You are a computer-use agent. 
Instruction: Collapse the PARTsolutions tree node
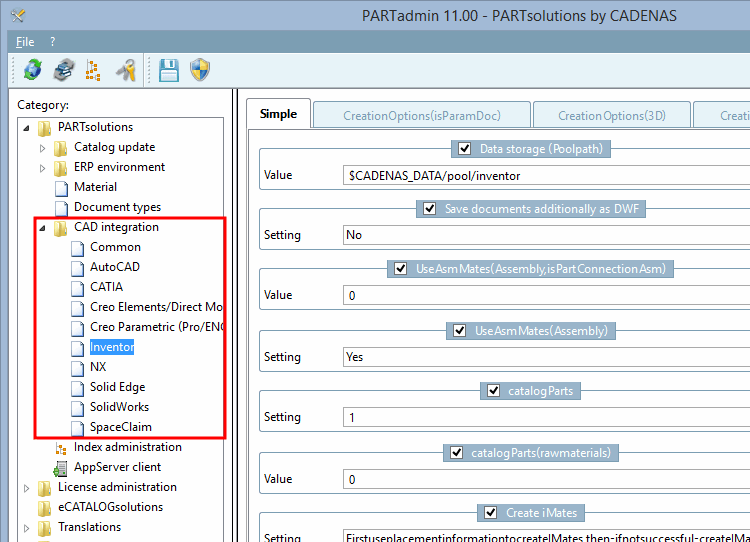pos(26,128)
